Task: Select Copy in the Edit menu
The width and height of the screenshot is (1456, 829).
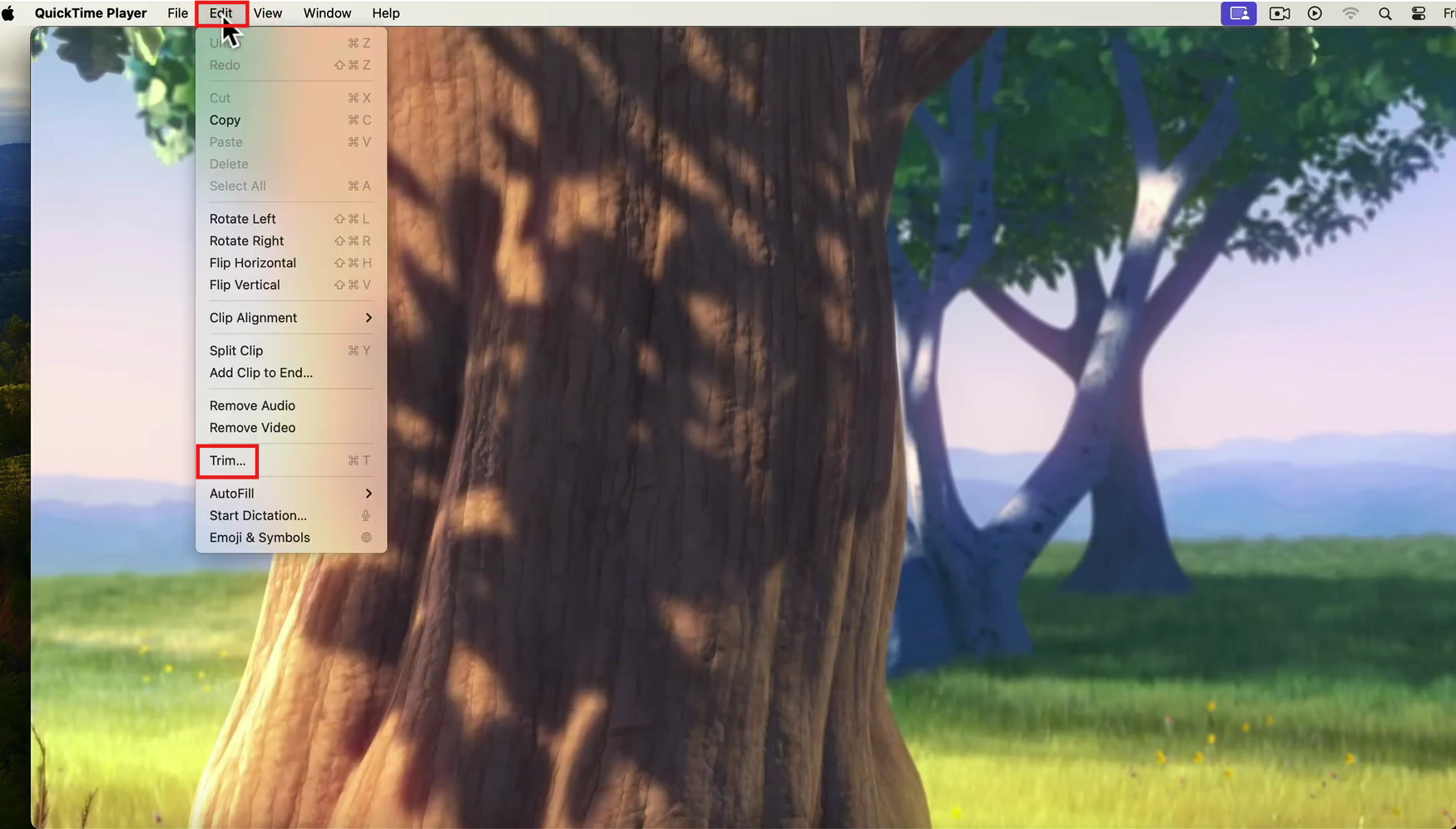Action: pyautogui.click(x=290, y=120)
